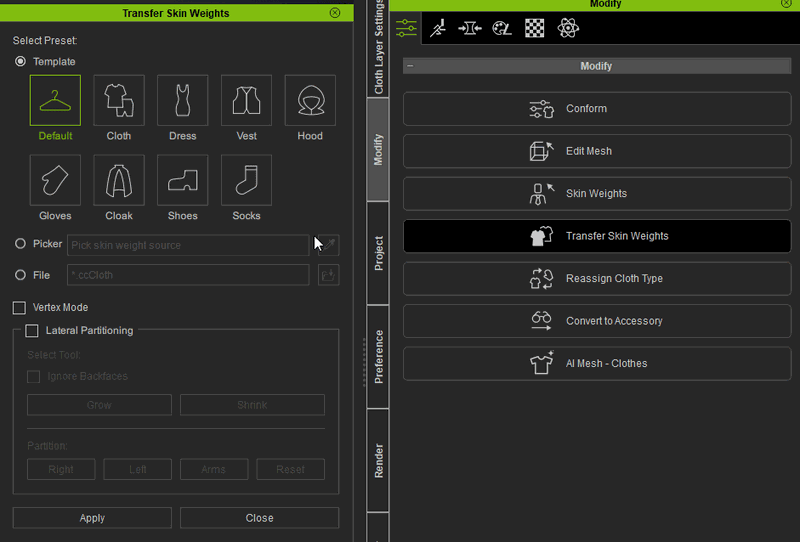Viewport: 800px width, 542px height.
Task: Select the Default hanger preset
Action: 55,100
